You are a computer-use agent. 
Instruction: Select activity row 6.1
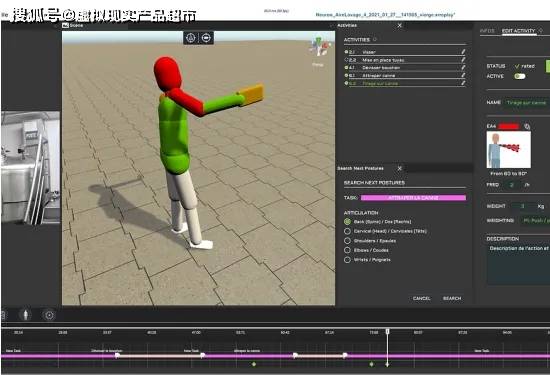tap(405, 75)
